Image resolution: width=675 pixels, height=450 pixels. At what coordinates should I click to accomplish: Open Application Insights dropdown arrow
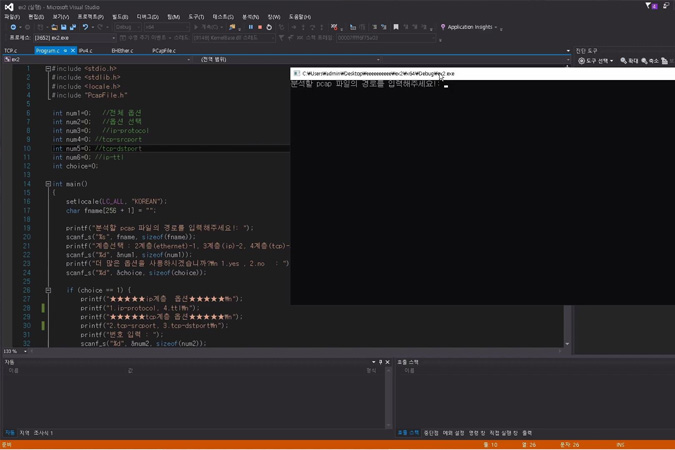(x=495, y=27)
